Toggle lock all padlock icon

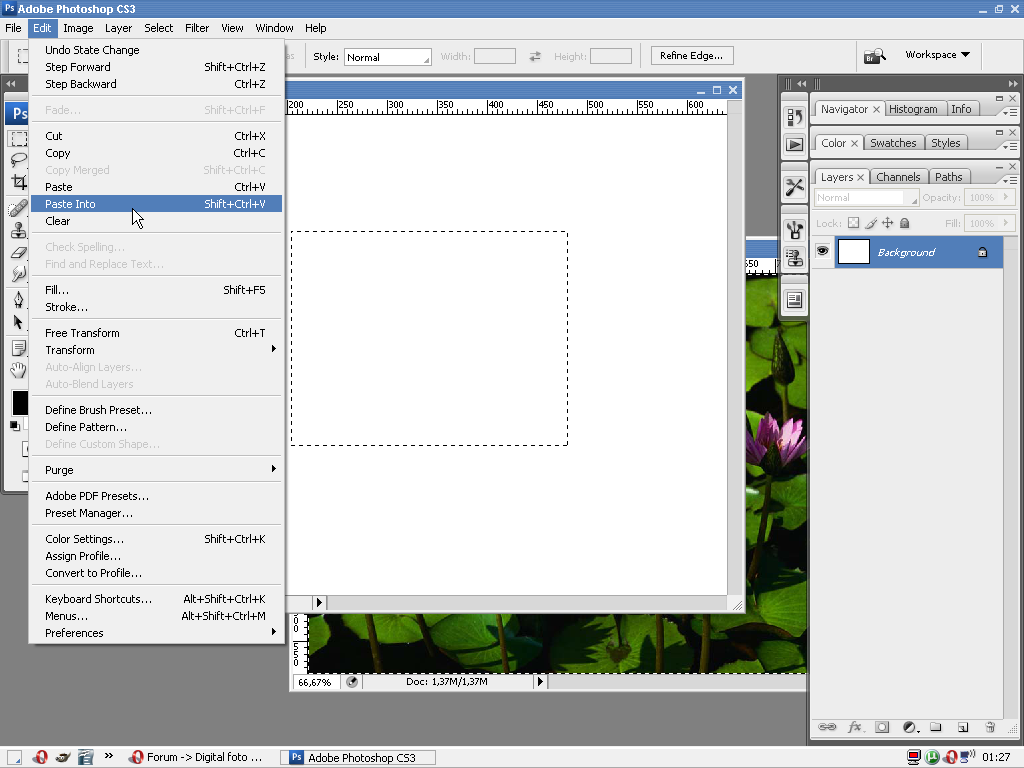point(904,223)
